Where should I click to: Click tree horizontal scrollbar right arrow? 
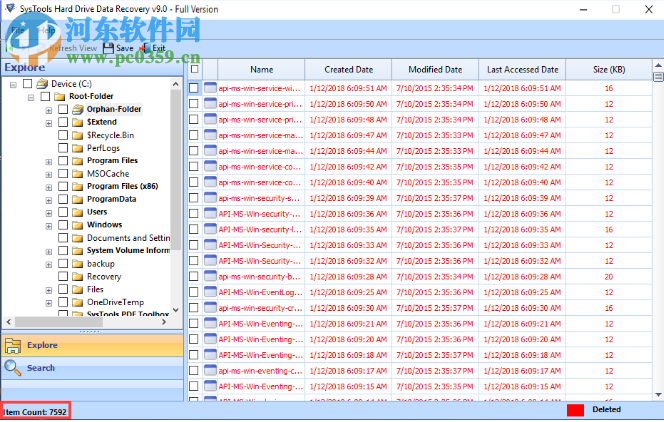tap(164, 322)
